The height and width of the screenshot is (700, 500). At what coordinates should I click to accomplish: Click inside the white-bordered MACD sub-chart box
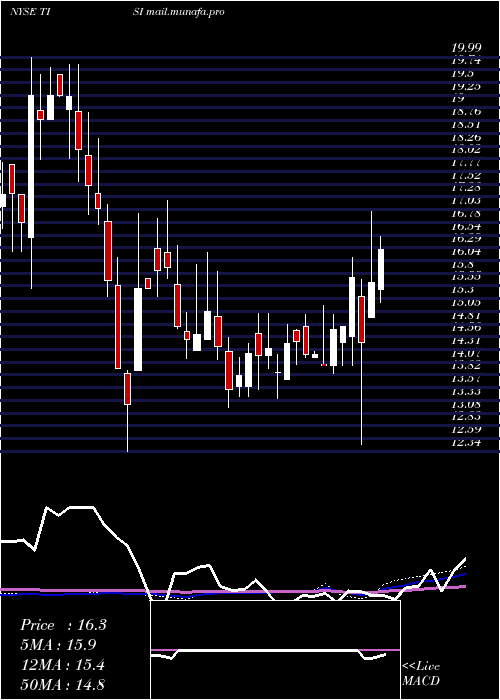click(275, 650)
